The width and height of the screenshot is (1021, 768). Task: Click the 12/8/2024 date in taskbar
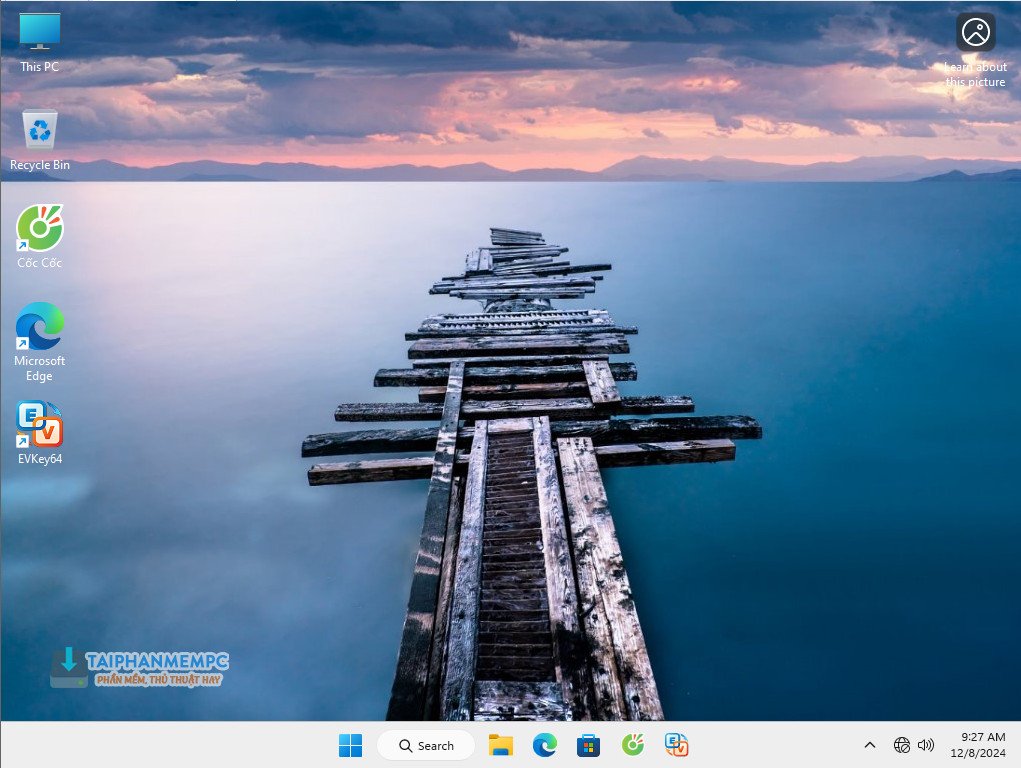976,753
